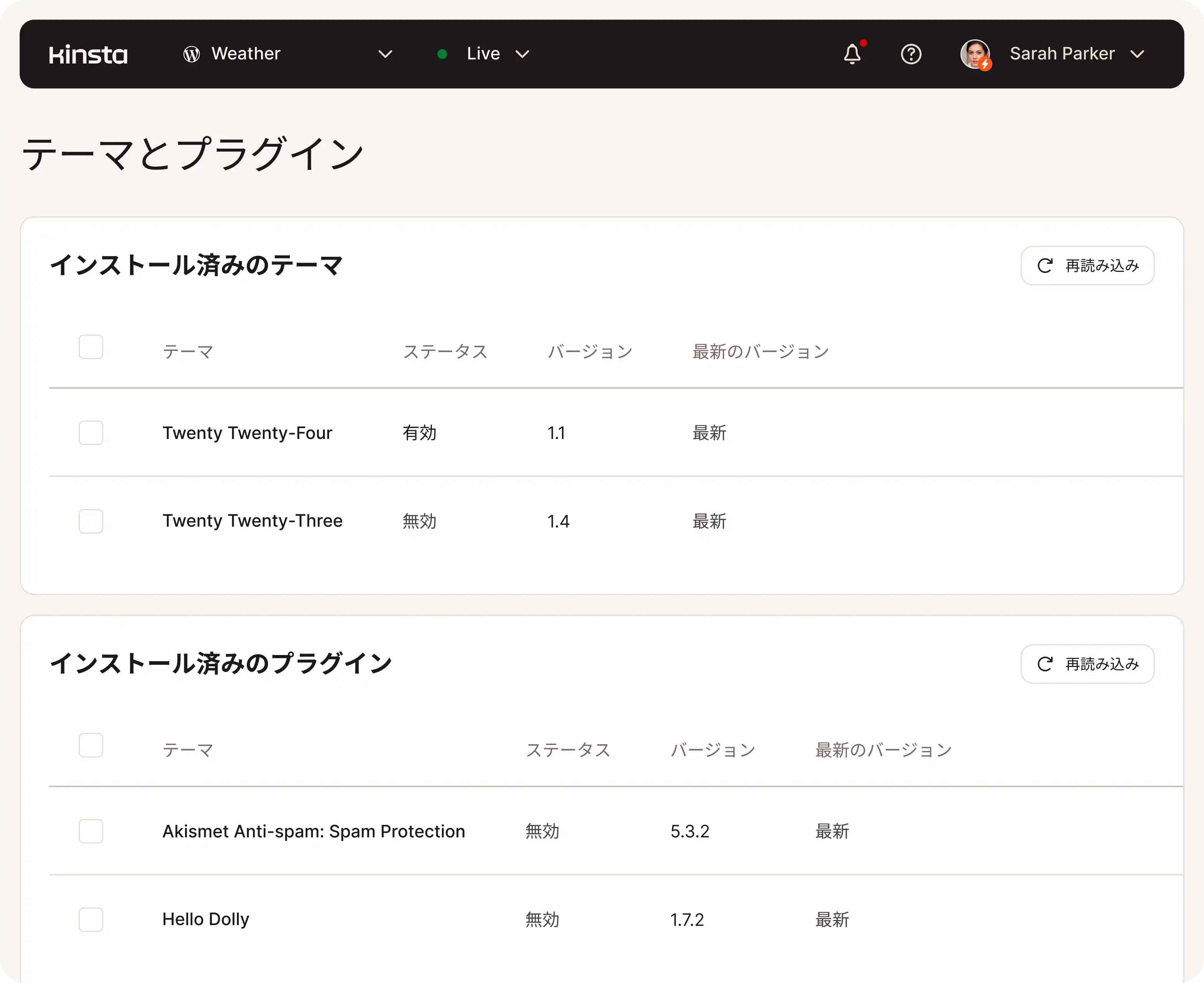The image size is (1204, 983).
Task: Expand the Sarah Parker user menu chevron
Action: point(1137,55)
